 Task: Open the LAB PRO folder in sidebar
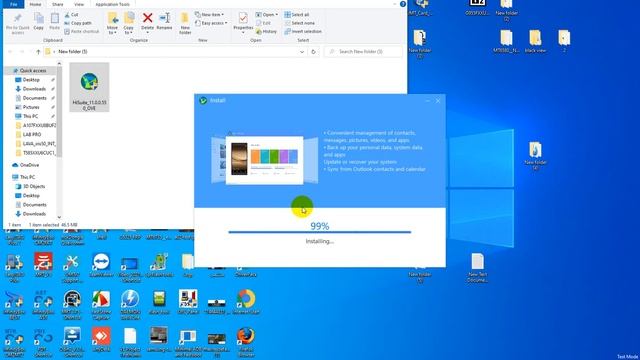(x=31, y=134)
